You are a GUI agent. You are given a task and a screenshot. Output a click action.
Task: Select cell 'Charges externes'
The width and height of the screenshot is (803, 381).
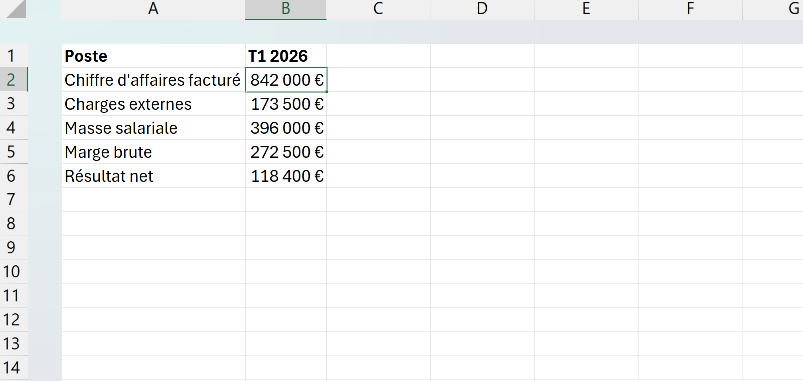tap(153, 104)
